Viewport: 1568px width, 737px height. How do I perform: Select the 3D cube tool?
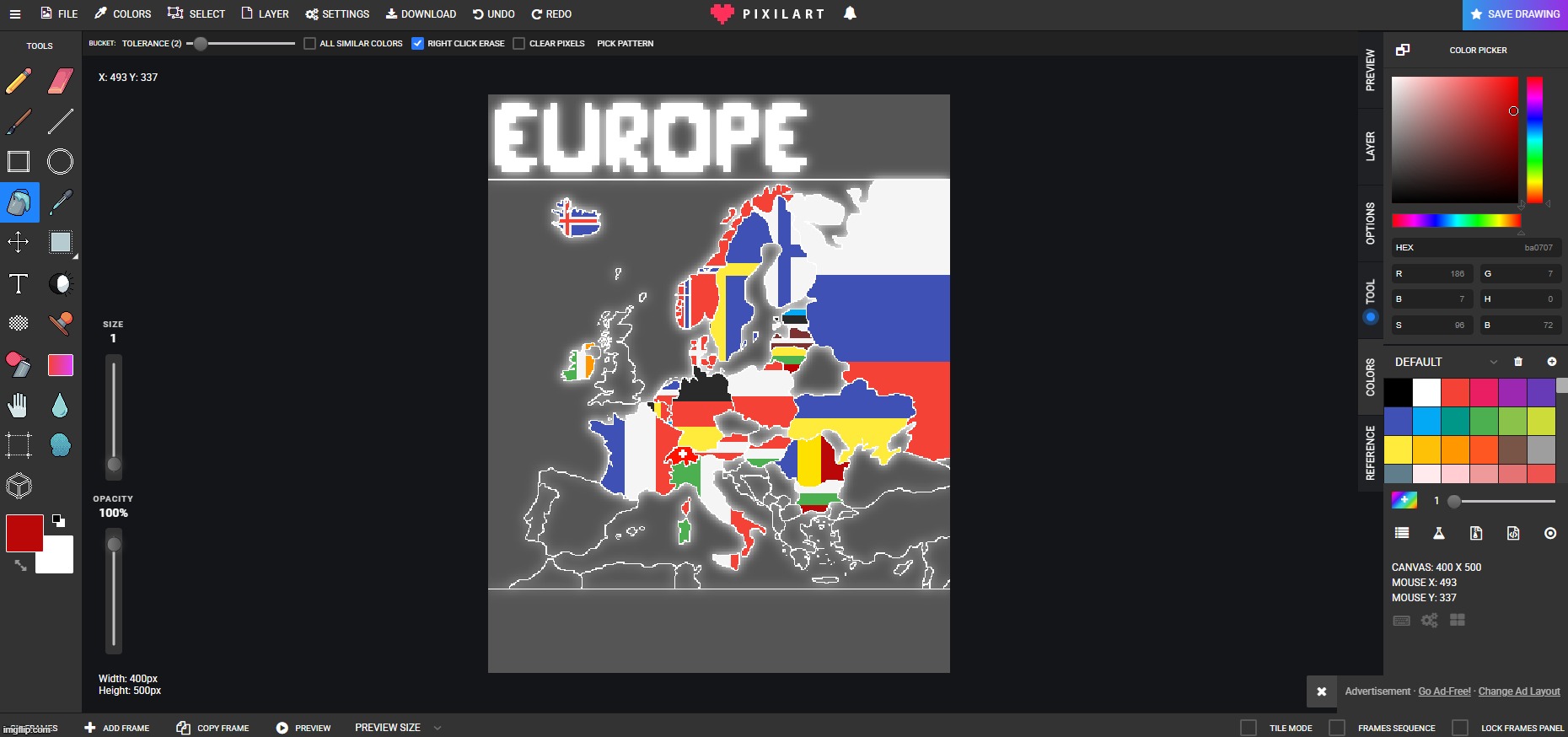click(x=19, y=486)
